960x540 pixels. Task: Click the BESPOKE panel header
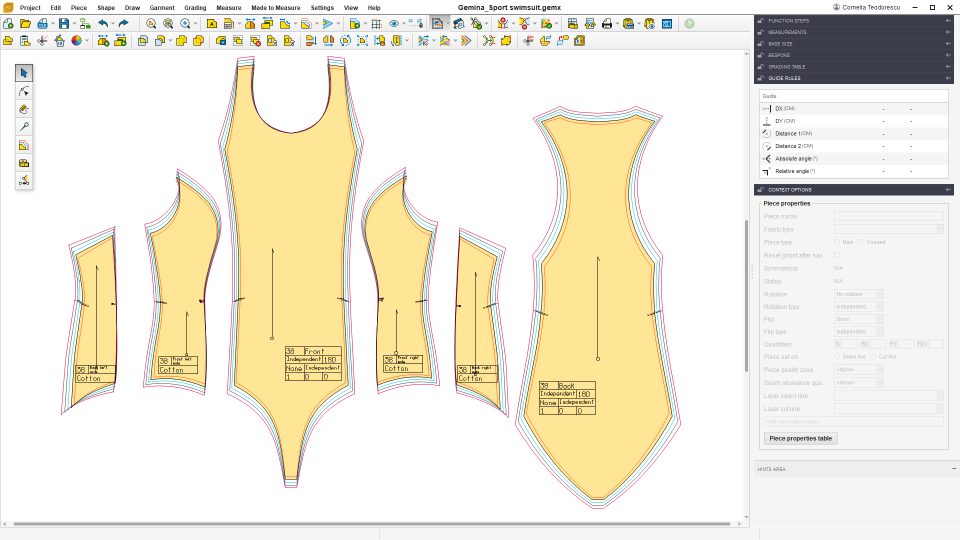click(853, 55)
